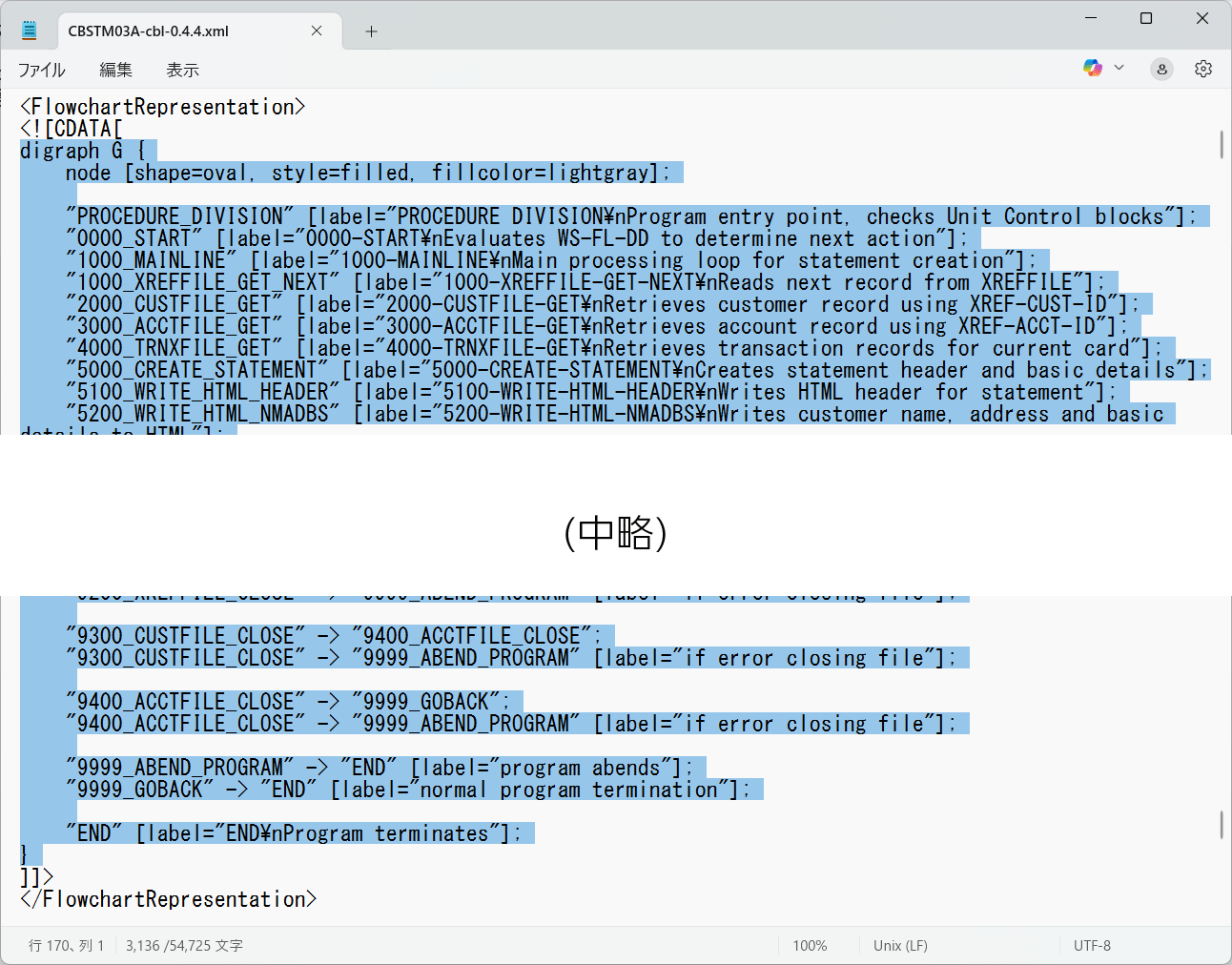Click the Notepad icon in the title bar
Viewport: 1232px width, 965px height.
pyautogui.click(x=29, y=29)
